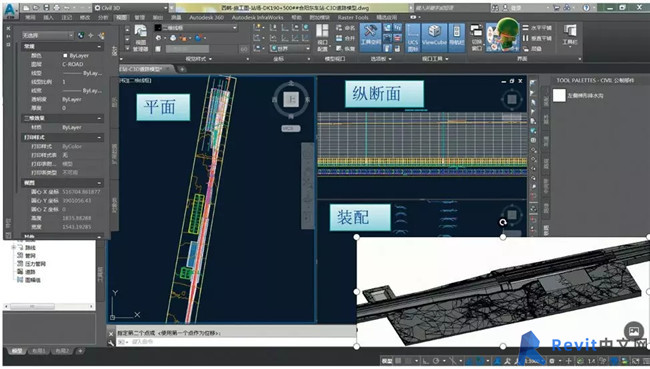The height and width of the screenshot is (369, 650).
Task: Select the 水平平铺 tile horizontally button
Action: pyautogui.click(x=537, y=28)
